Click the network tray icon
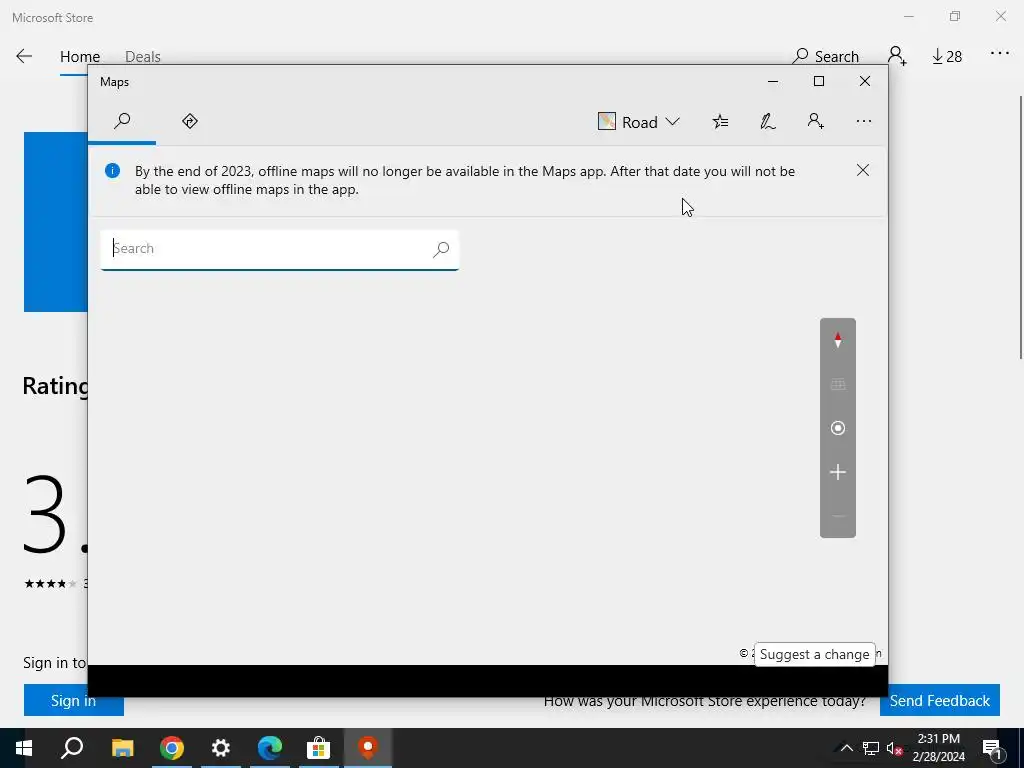 [871, 748]
